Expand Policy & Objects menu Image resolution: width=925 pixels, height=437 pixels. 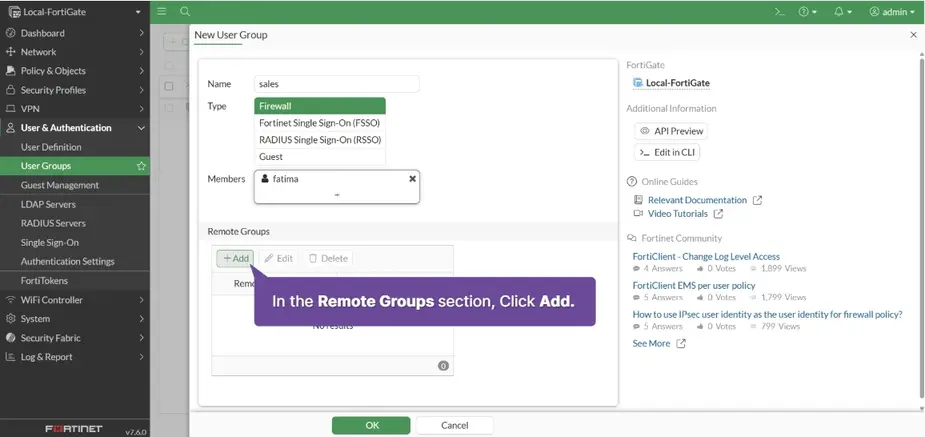click(75, 71)
